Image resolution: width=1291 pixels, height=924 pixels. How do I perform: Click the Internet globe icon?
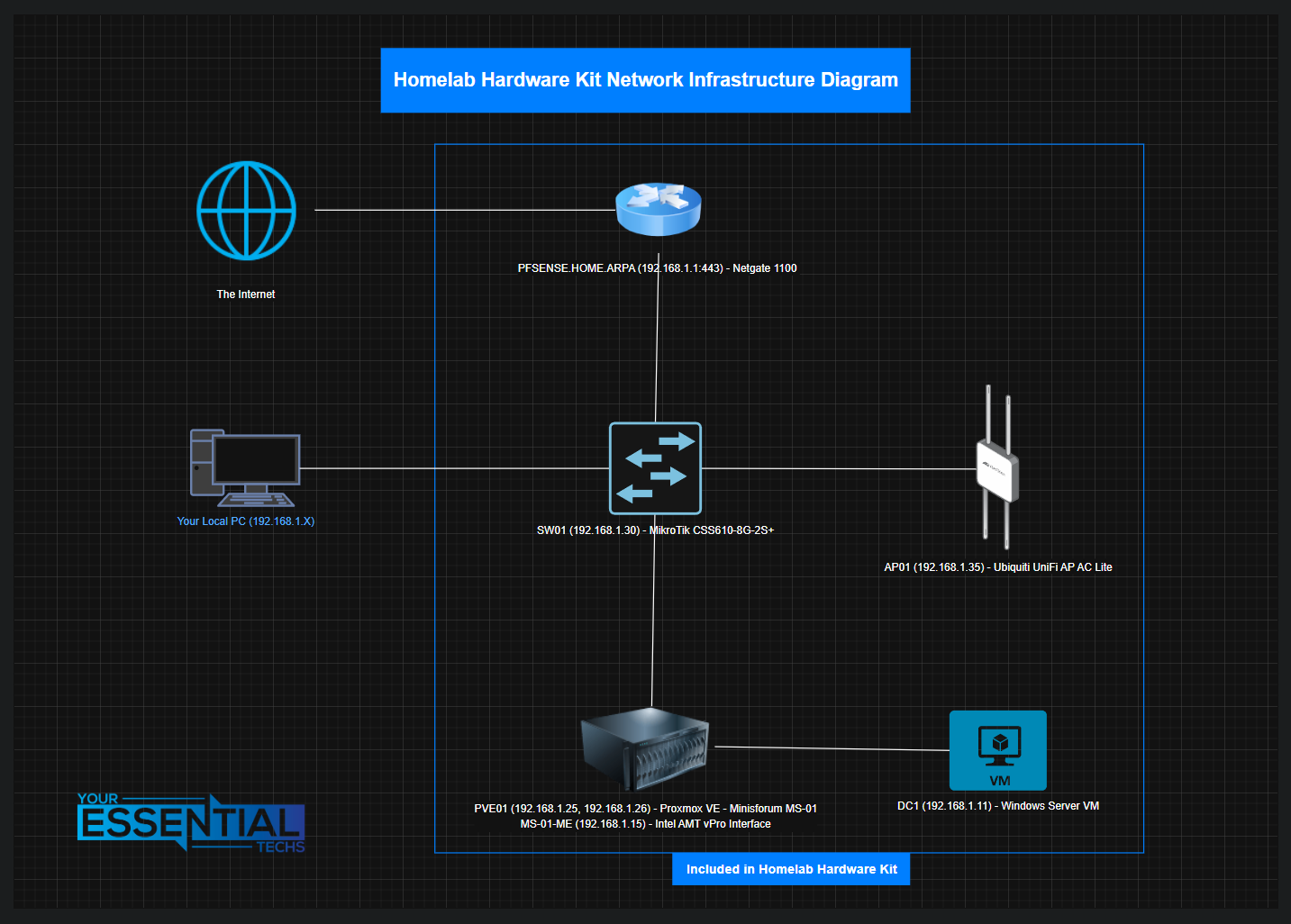point(246,211)
